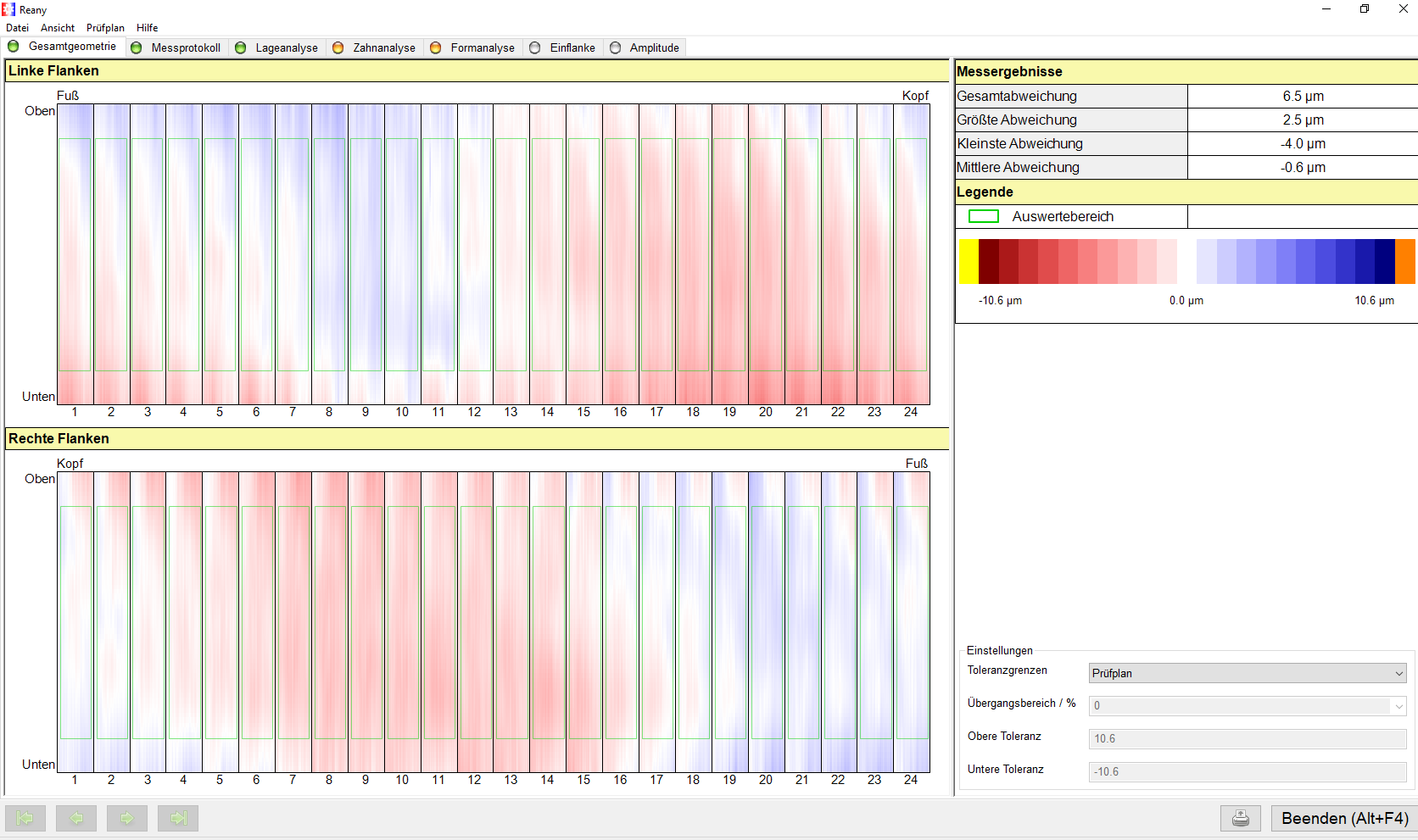The image size is (1418, 840).
Task: Click the orange swatch in color legend
Action: [1405, 261]
